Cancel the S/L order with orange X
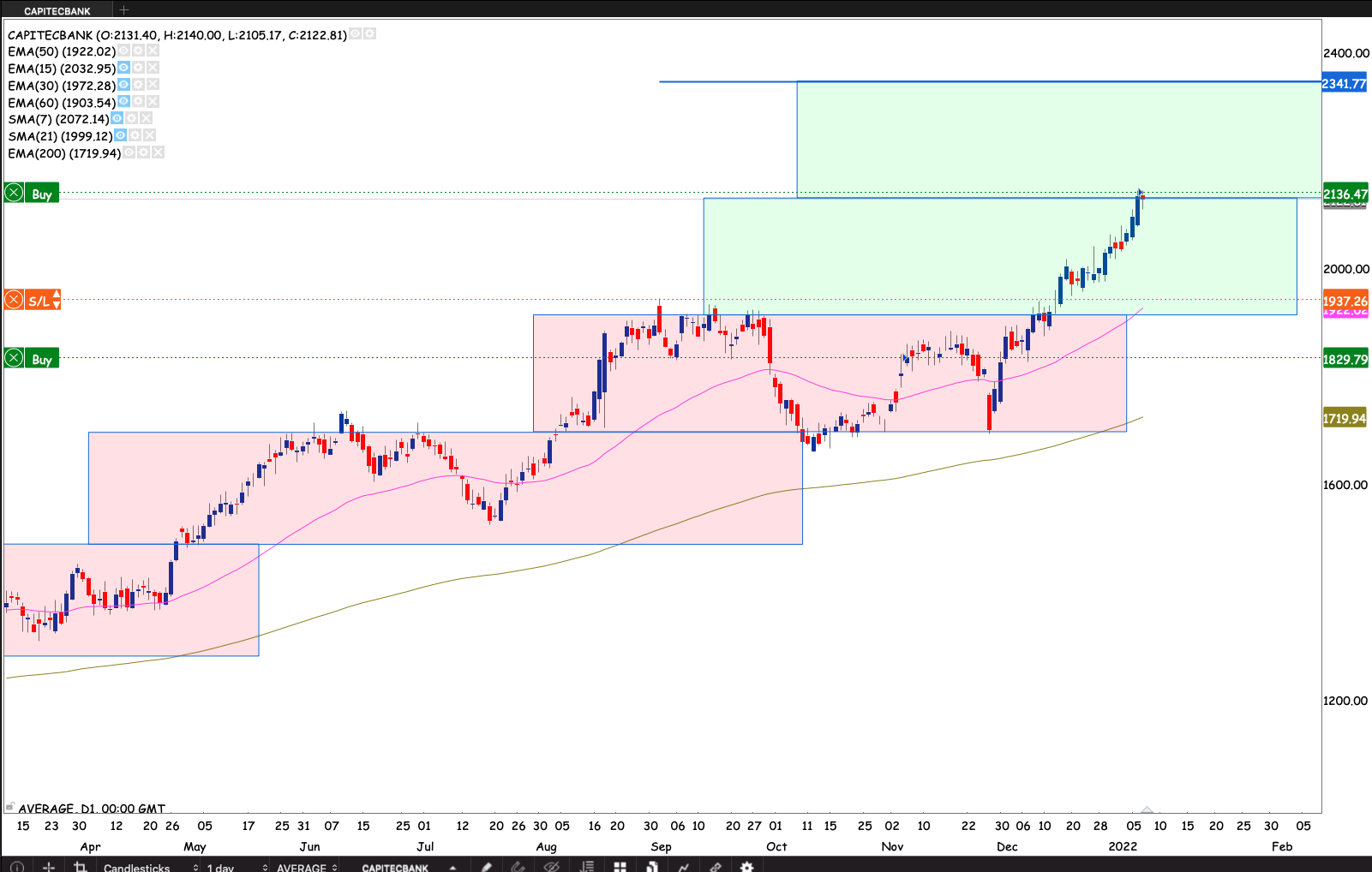This screenshot has height=872, width=1372. click(14, 300)
